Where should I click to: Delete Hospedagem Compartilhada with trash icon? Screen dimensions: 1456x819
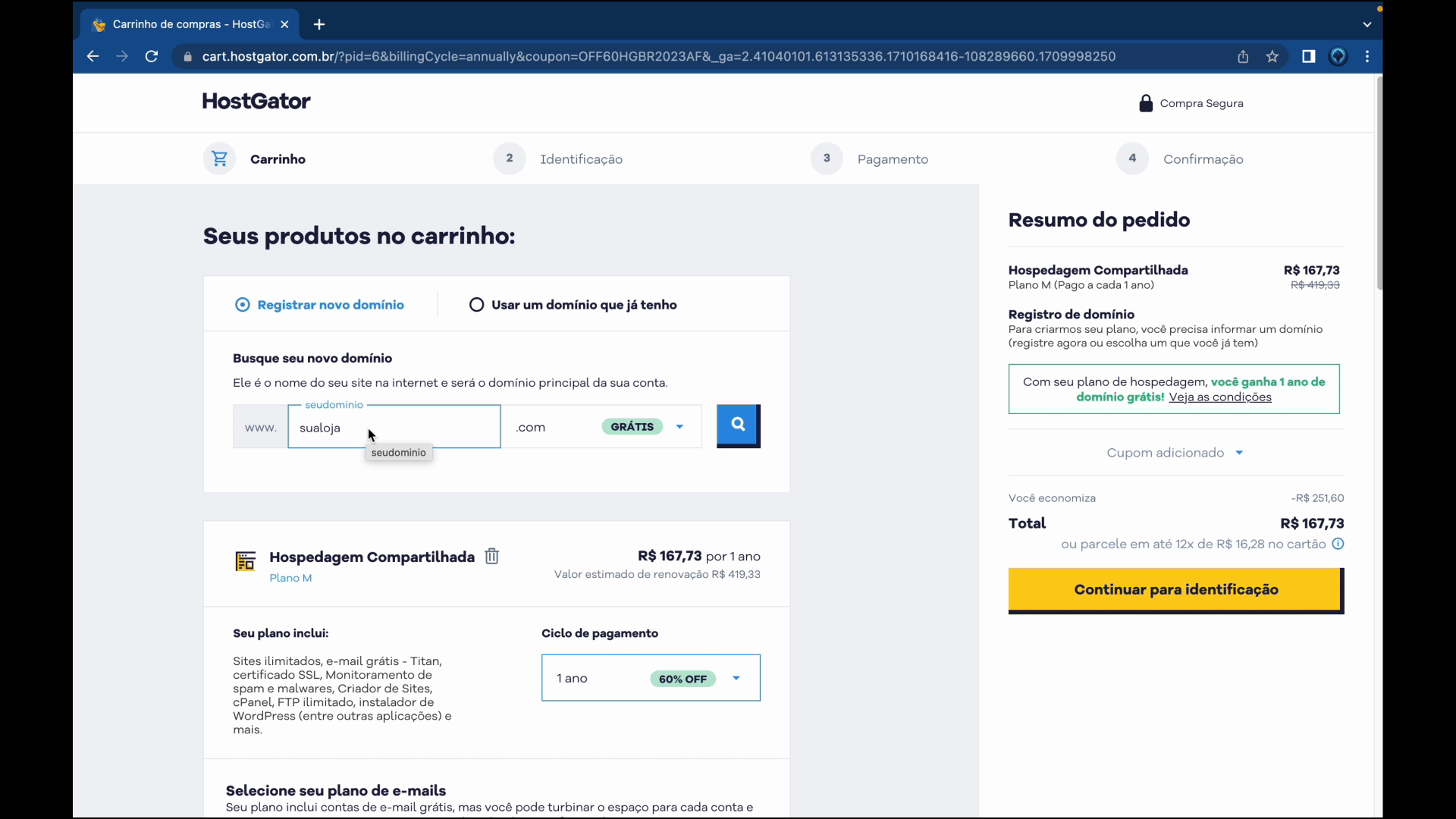(x=491, y=557)
